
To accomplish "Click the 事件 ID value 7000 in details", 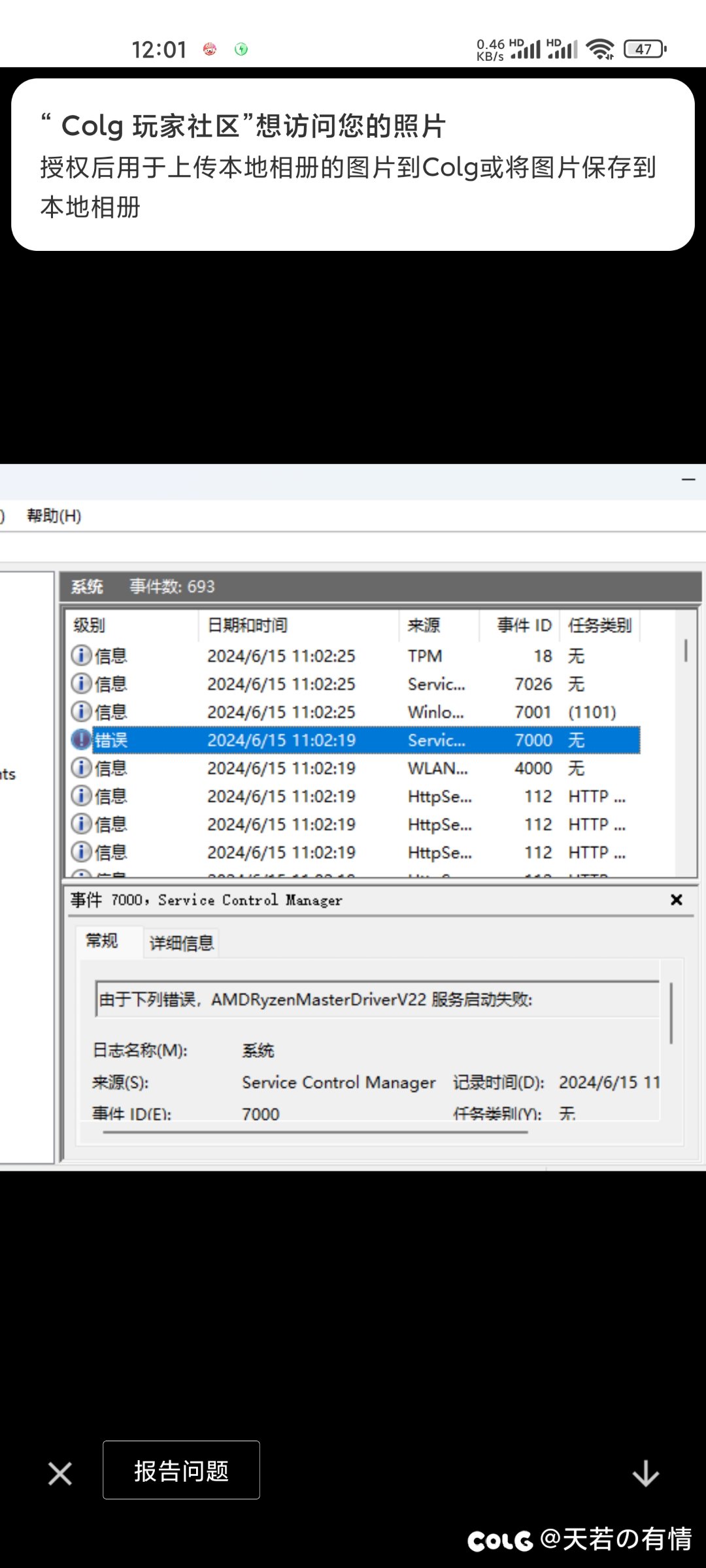I will pyautogui.click(x=261, y=1113).
